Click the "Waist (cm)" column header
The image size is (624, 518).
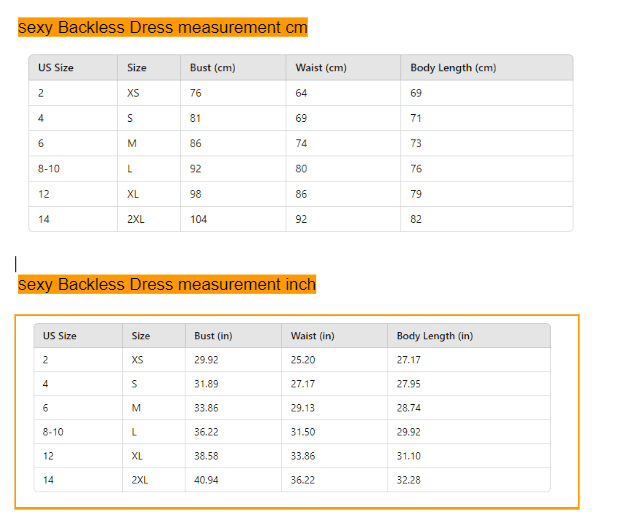pos(321,68)
